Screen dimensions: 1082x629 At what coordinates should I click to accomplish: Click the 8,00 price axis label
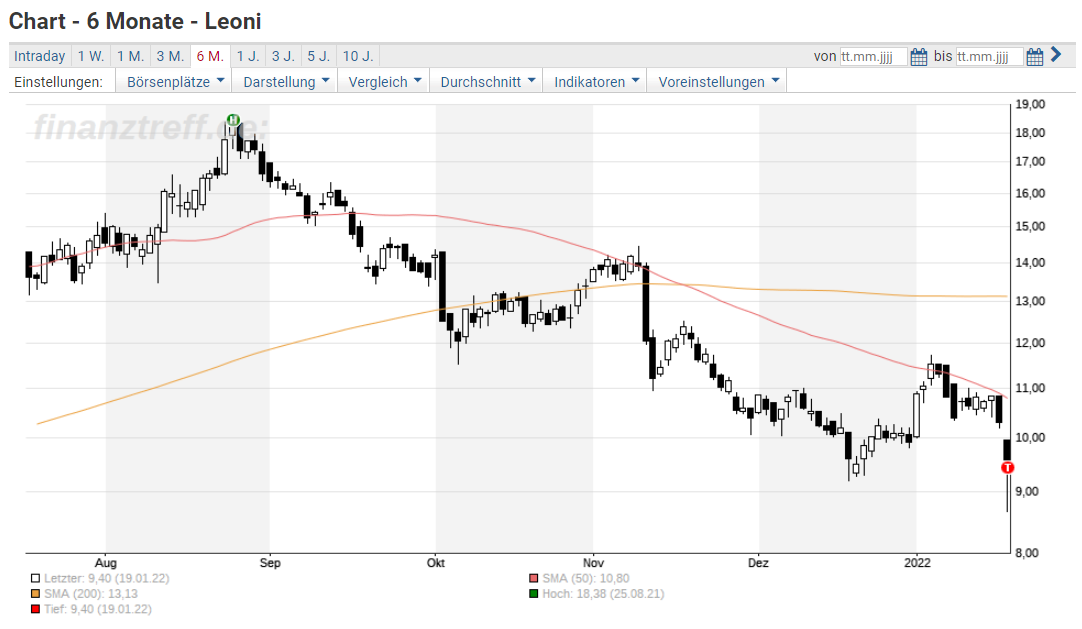1027,552
